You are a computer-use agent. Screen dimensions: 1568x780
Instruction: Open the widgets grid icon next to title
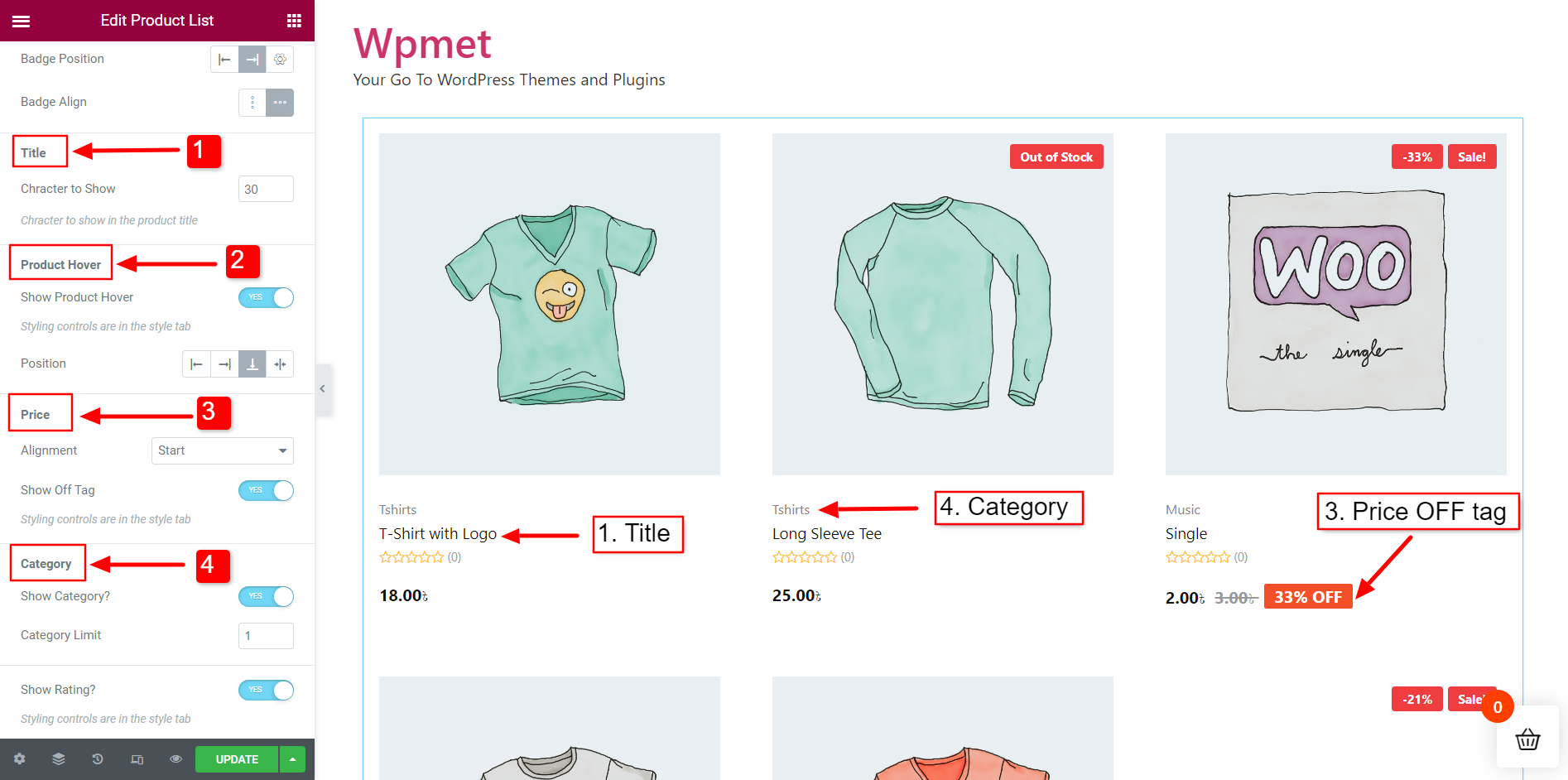[294, 20]
